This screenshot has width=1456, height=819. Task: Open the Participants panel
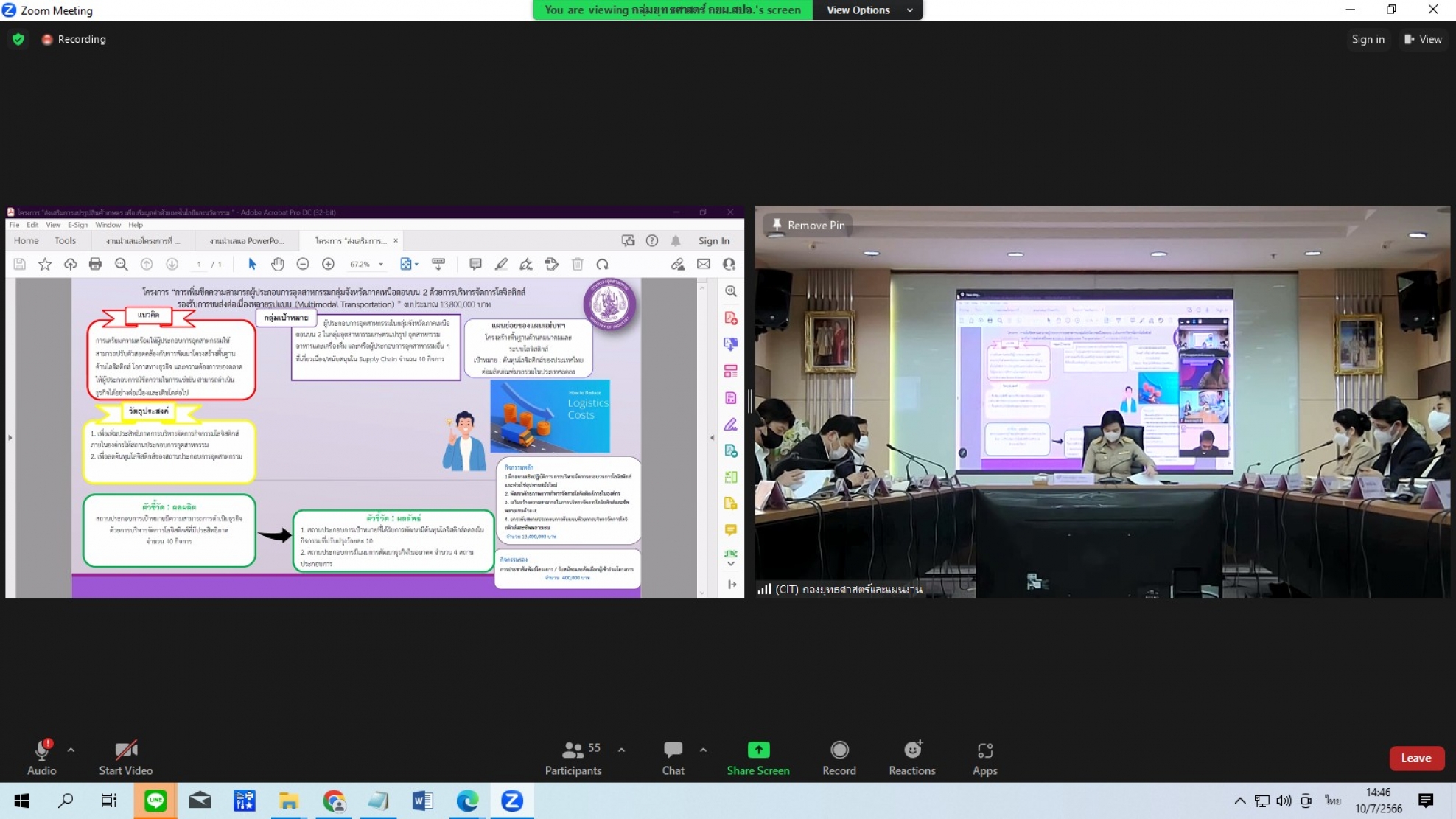[573, 757]
